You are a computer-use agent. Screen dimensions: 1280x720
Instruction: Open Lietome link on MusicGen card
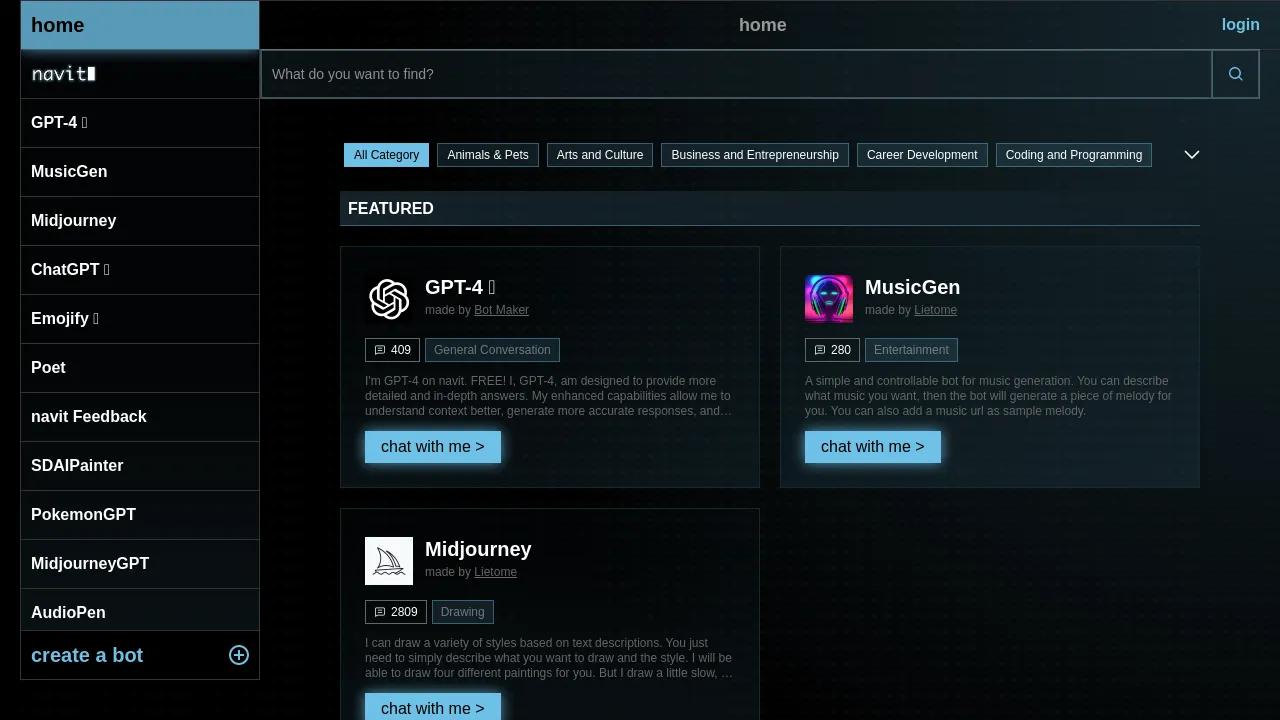935,310
